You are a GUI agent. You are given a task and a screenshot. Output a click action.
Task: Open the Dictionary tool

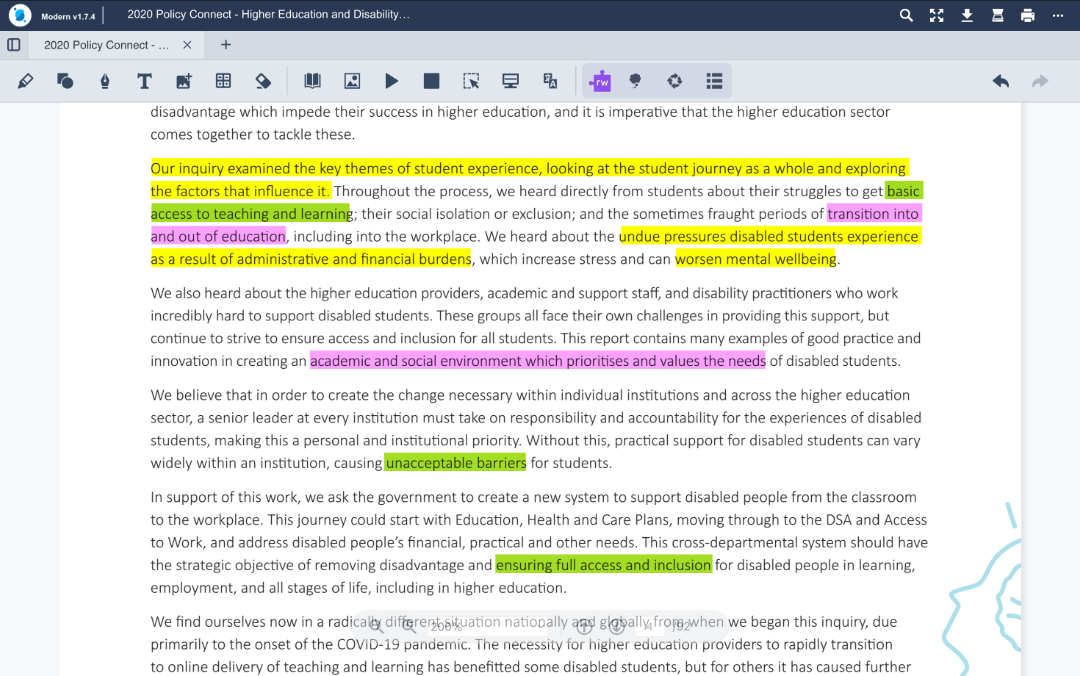tap(312, 81)
